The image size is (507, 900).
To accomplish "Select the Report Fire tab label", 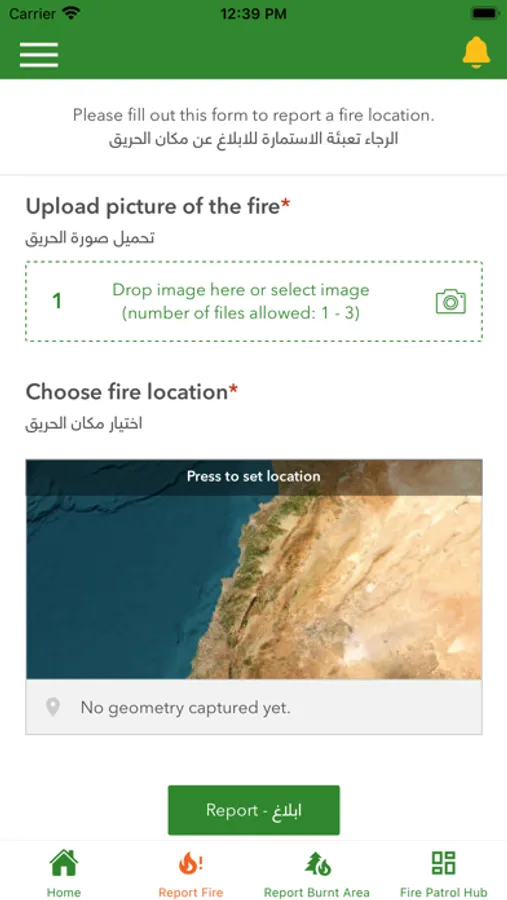I will pos(190,893).
